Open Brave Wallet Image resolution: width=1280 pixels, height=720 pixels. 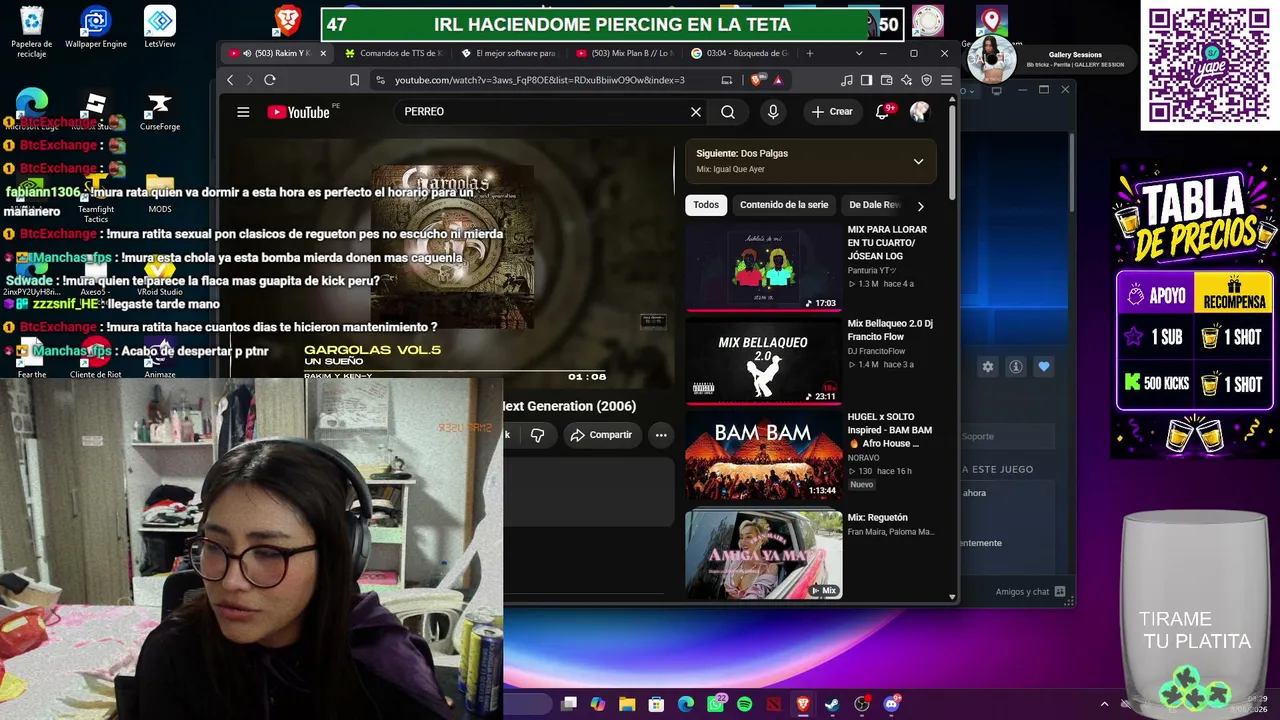pos(886,80)
